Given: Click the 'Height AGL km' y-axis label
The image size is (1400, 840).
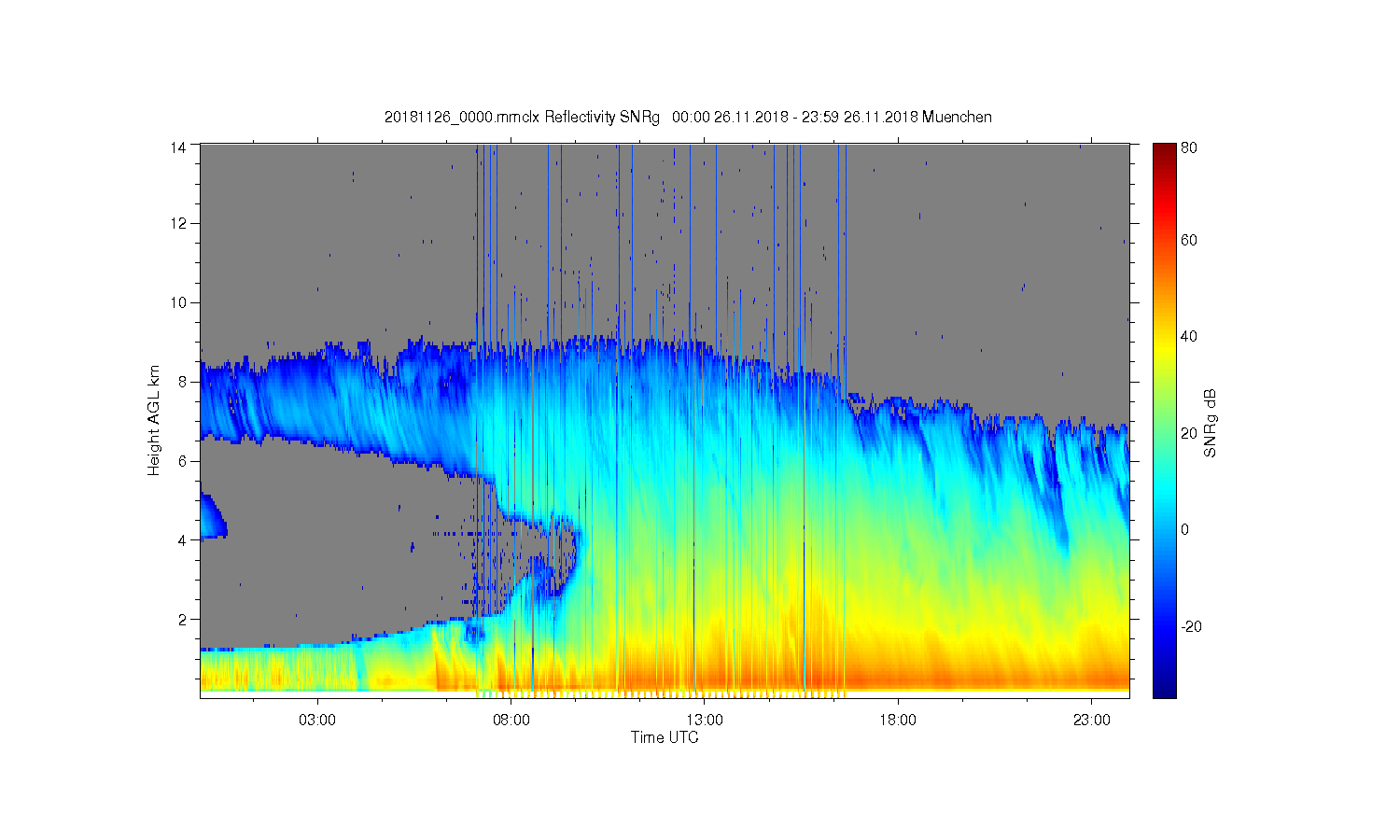Looking at the screenshot, I should click(x=154, y=420).
